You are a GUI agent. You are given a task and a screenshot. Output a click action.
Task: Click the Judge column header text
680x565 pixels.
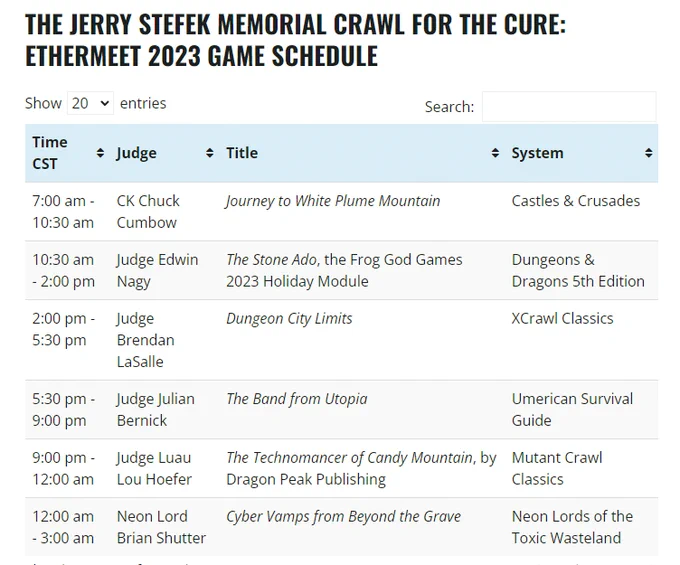click(x=136, y=153)
